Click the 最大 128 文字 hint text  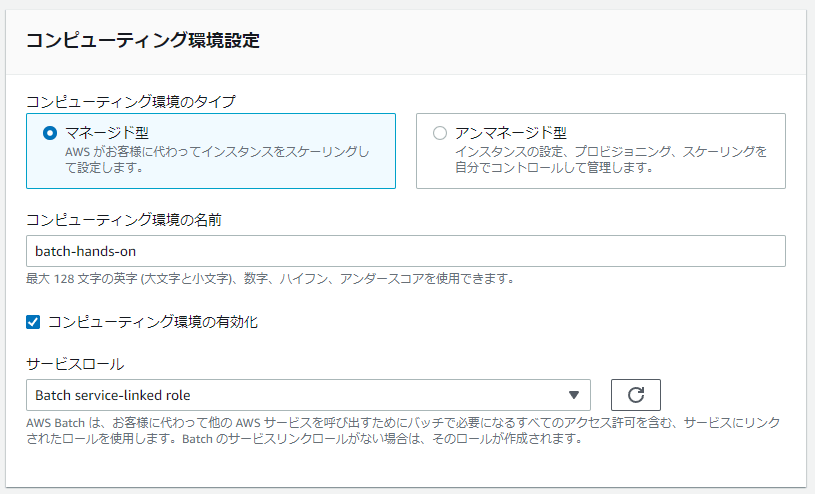270,279
